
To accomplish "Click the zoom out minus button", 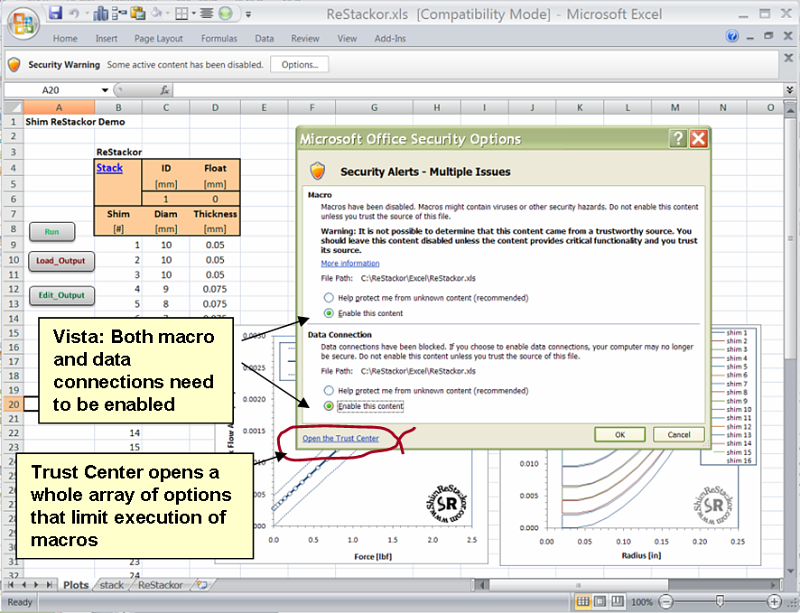I will [x=665, y=602].
